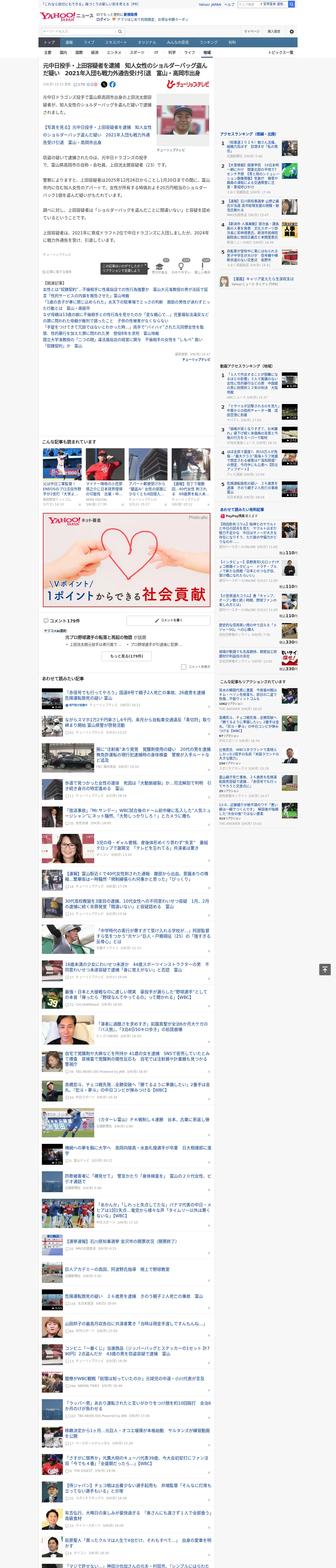This screenshot has height=1568, width=336.
Task: Click the 購入履歴 link
Action: pos(274,32)
